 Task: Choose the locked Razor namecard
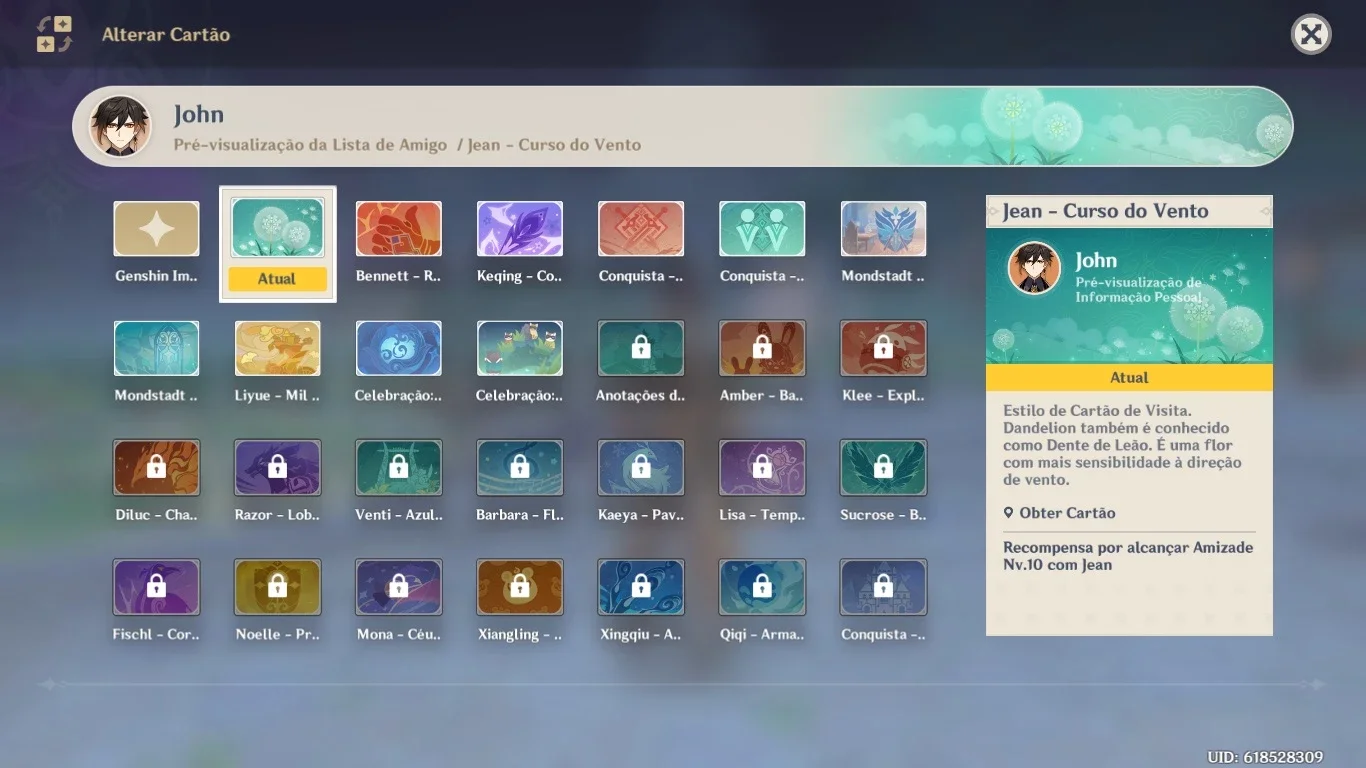point(278,467)
